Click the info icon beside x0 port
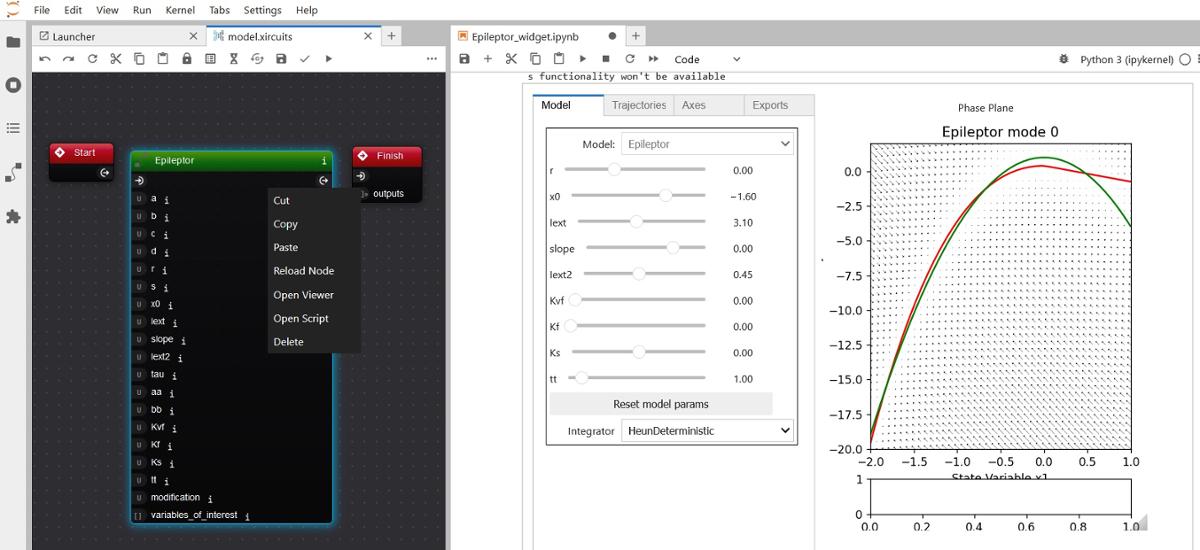The width and height of the screenshot is (1200, 550). coord(170,305)
